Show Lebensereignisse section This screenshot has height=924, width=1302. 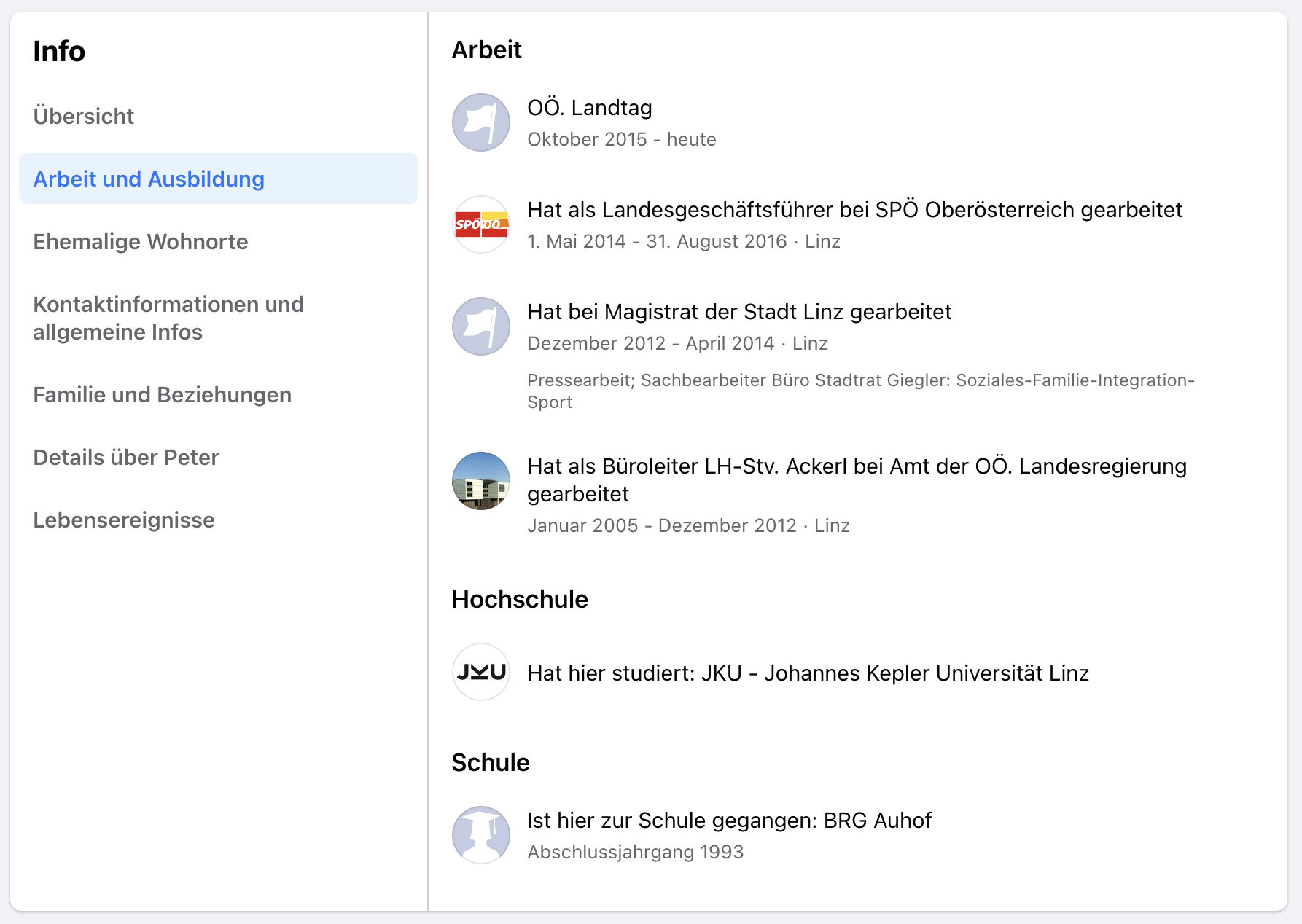point(219,520)
